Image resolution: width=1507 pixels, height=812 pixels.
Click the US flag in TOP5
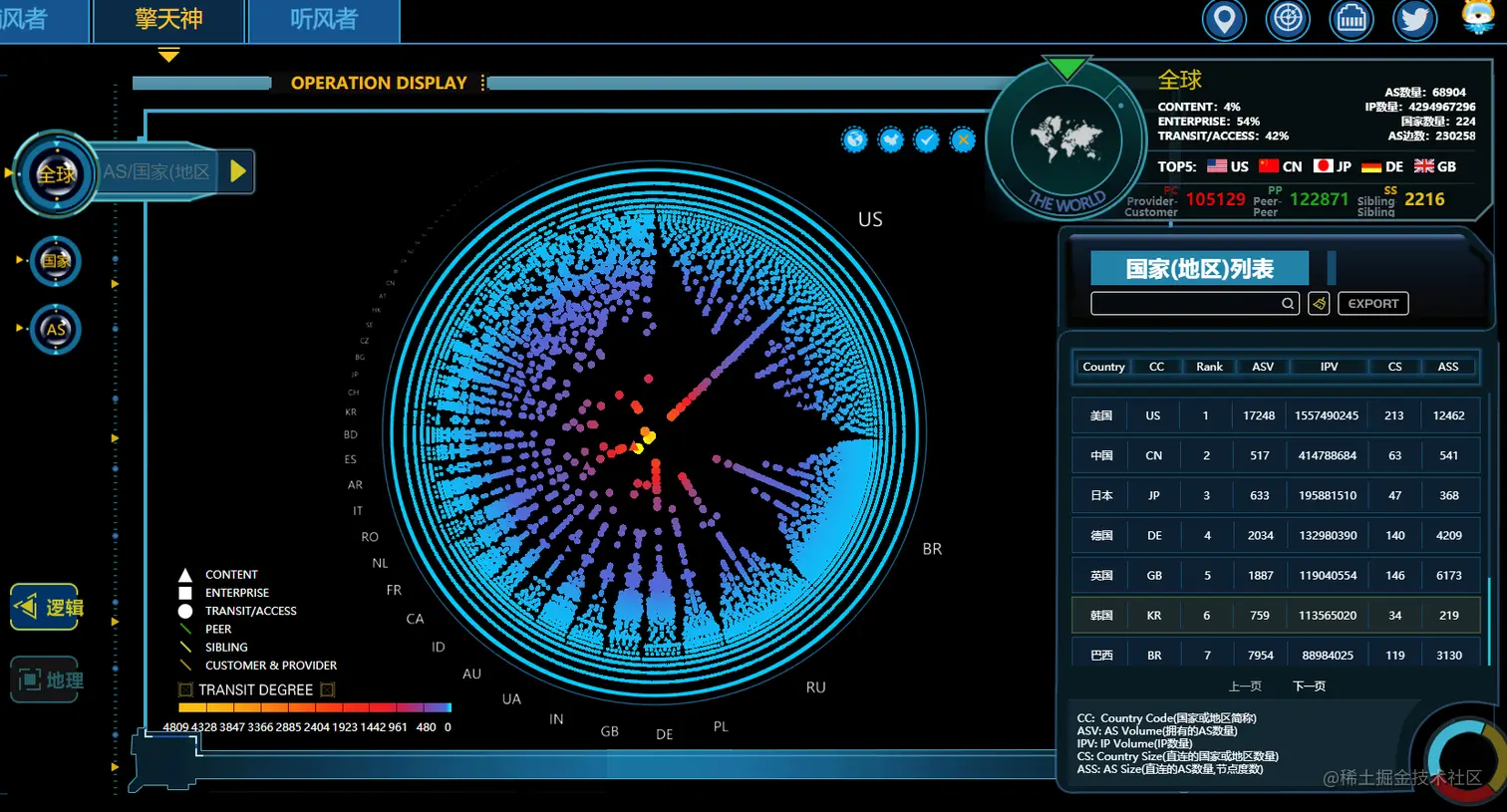[x=1217, y=166]
